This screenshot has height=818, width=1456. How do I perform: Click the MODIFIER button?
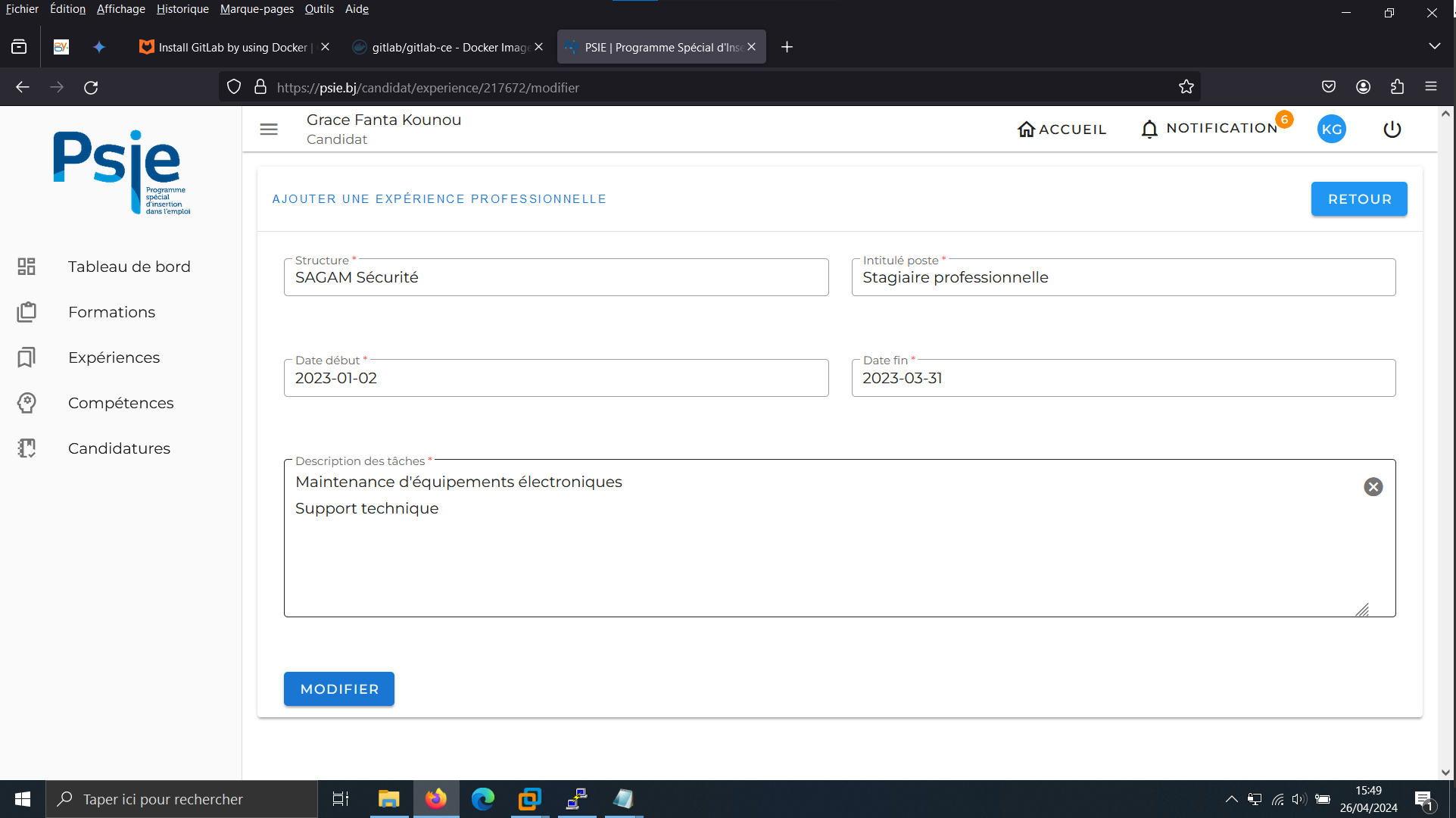point(339,689)
